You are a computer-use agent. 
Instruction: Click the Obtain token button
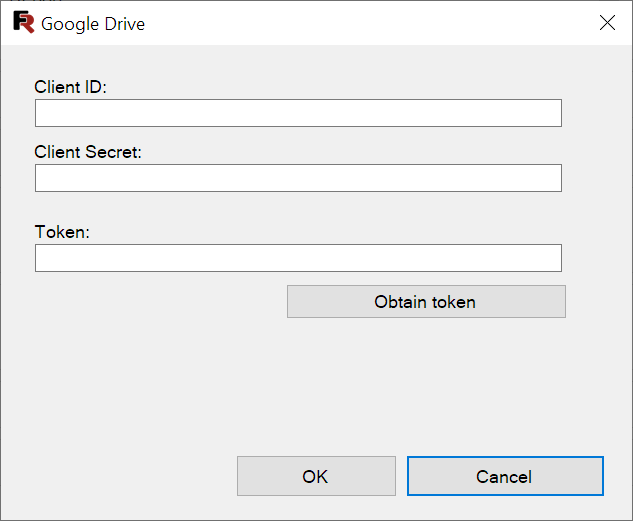(426, 301)
